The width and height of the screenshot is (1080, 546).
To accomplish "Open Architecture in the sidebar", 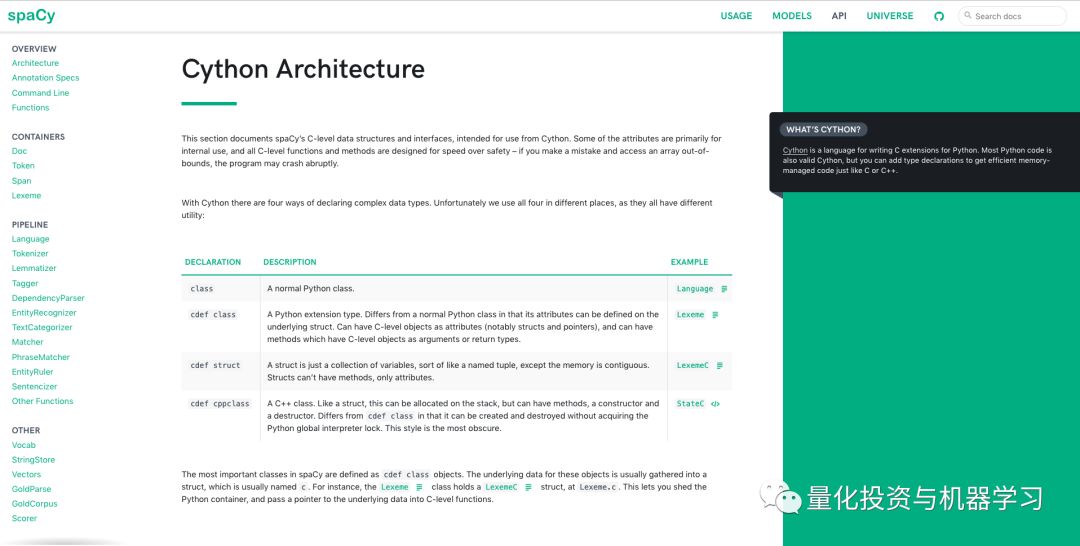I will pos(35,63).
